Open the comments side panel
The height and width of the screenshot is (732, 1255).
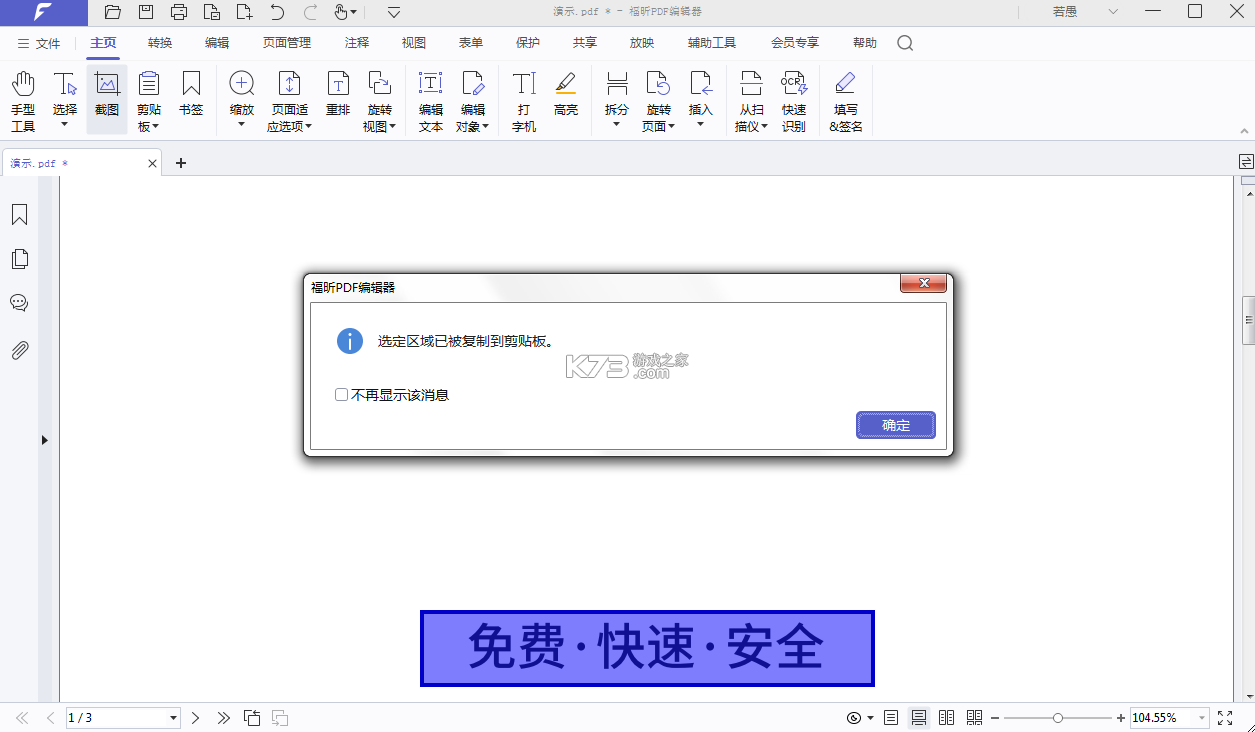pos(19,303)
